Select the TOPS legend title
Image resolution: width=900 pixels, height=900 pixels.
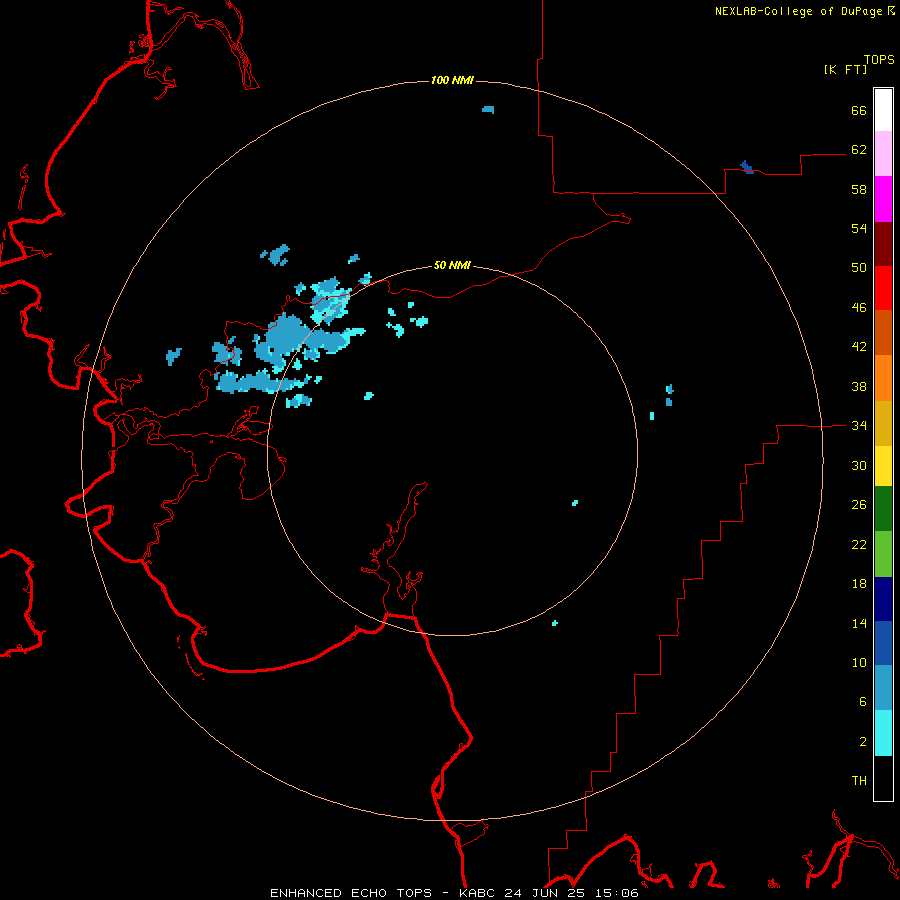pyautogui.click(x=879, y=59)
